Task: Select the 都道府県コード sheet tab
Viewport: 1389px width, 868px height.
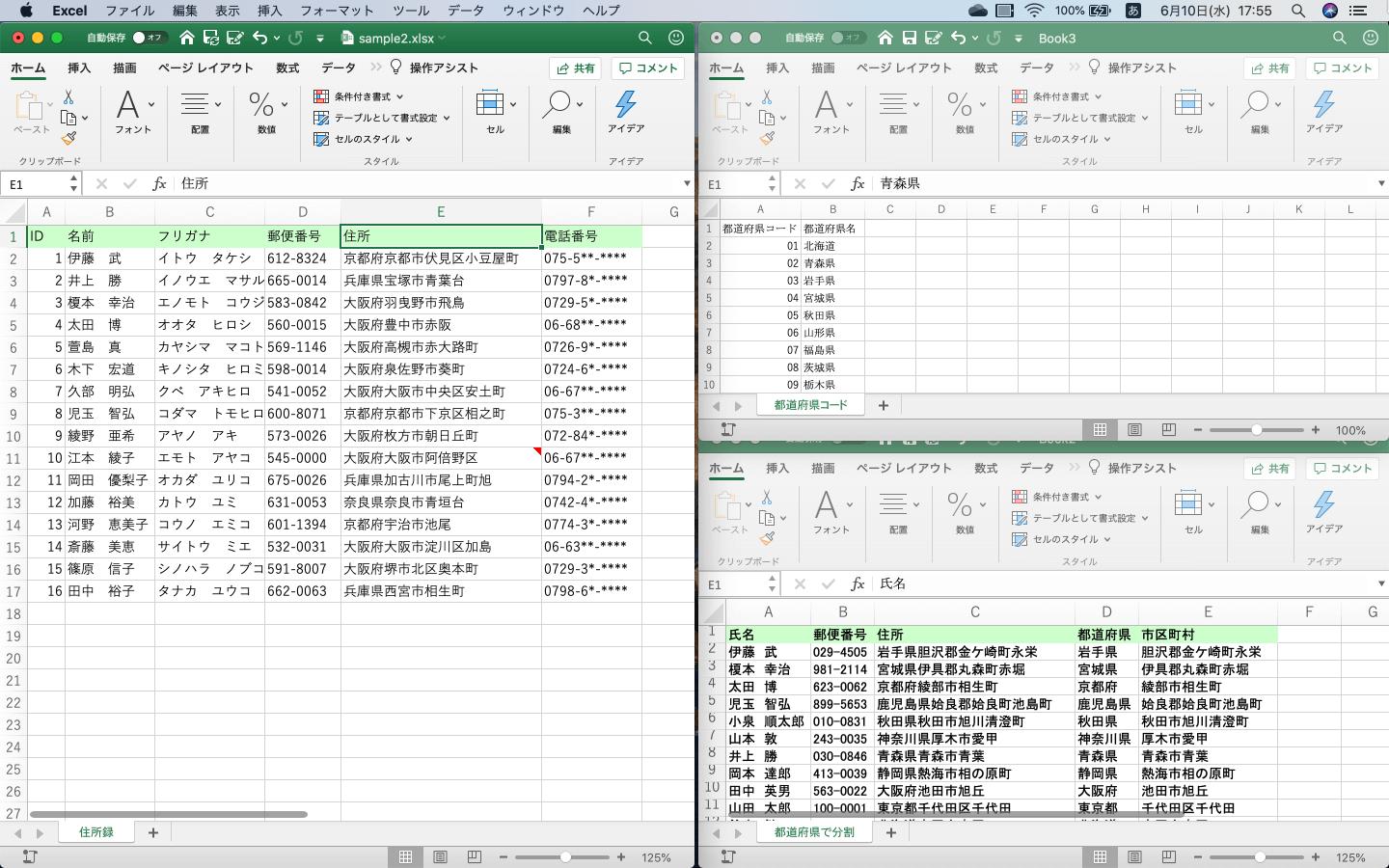Action: [811, 406]
